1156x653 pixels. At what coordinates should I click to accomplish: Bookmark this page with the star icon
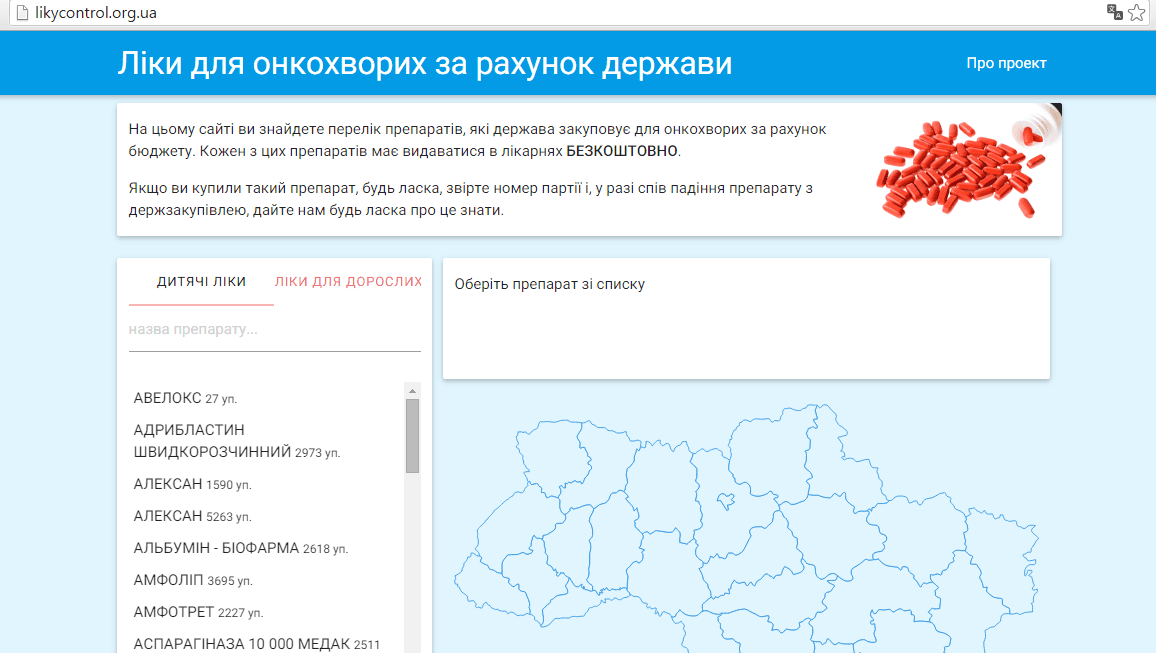click(x=1137, y=13)
